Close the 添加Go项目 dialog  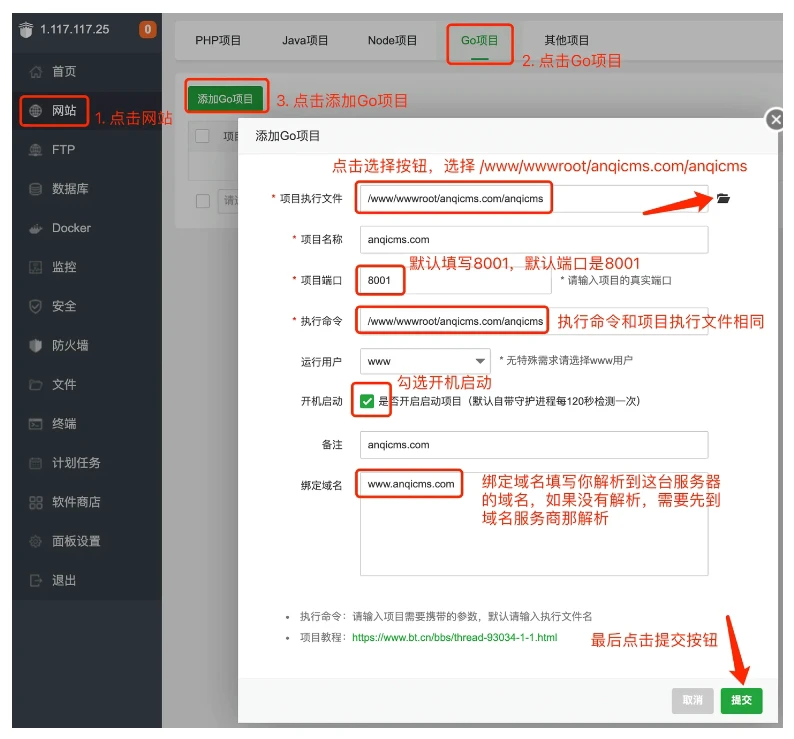774,120
